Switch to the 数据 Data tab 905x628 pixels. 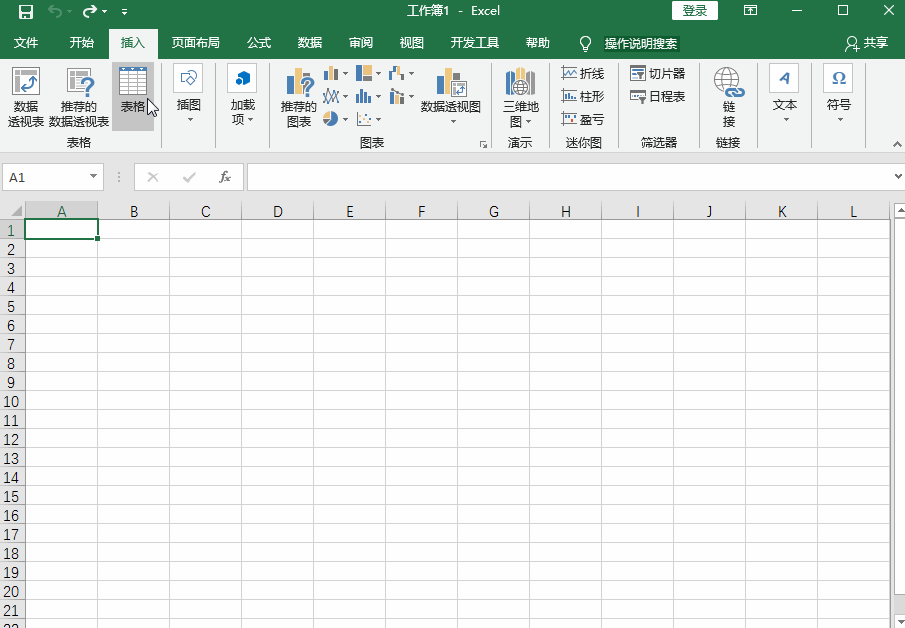tap(309, 43)
